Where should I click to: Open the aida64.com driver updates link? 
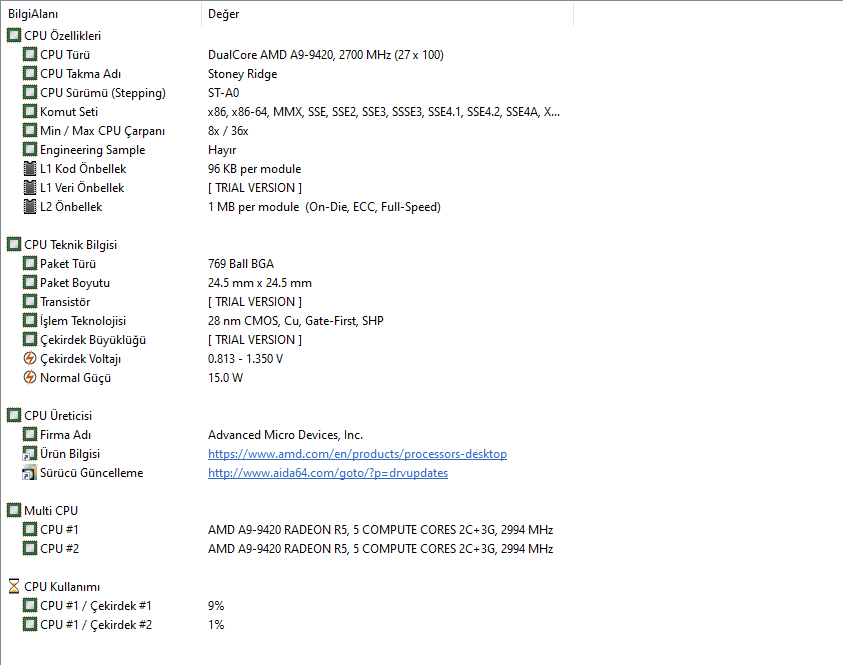tap(327, 473)
